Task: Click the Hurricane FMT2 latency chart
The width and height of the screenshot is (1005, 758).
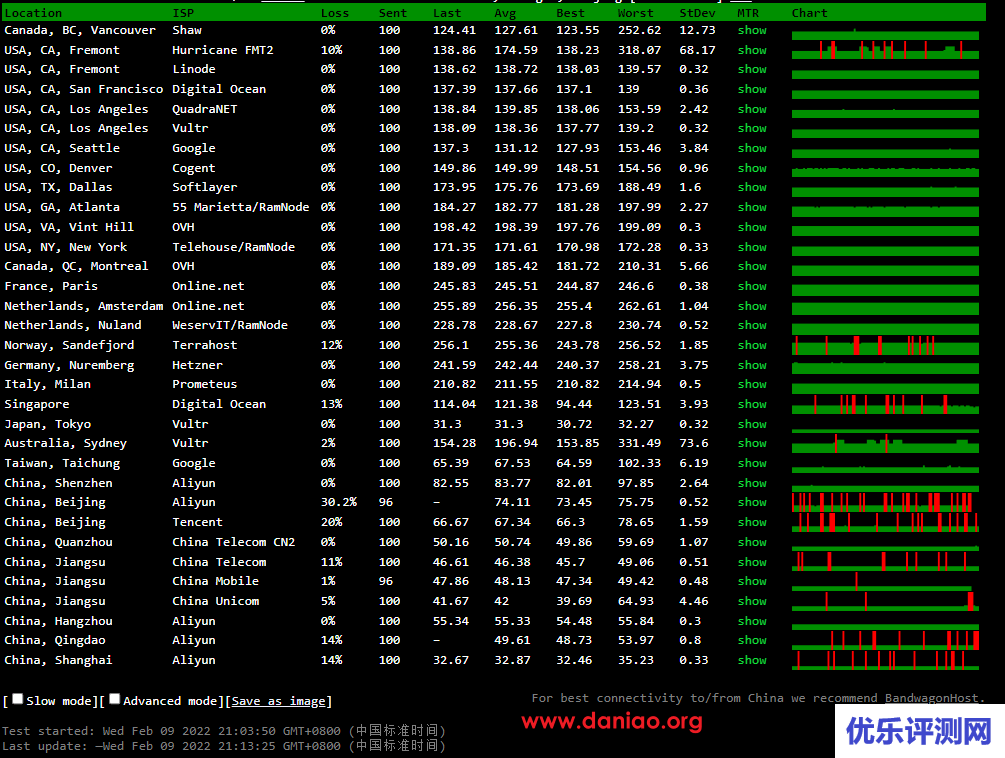Action: click(x=885, y=50)
